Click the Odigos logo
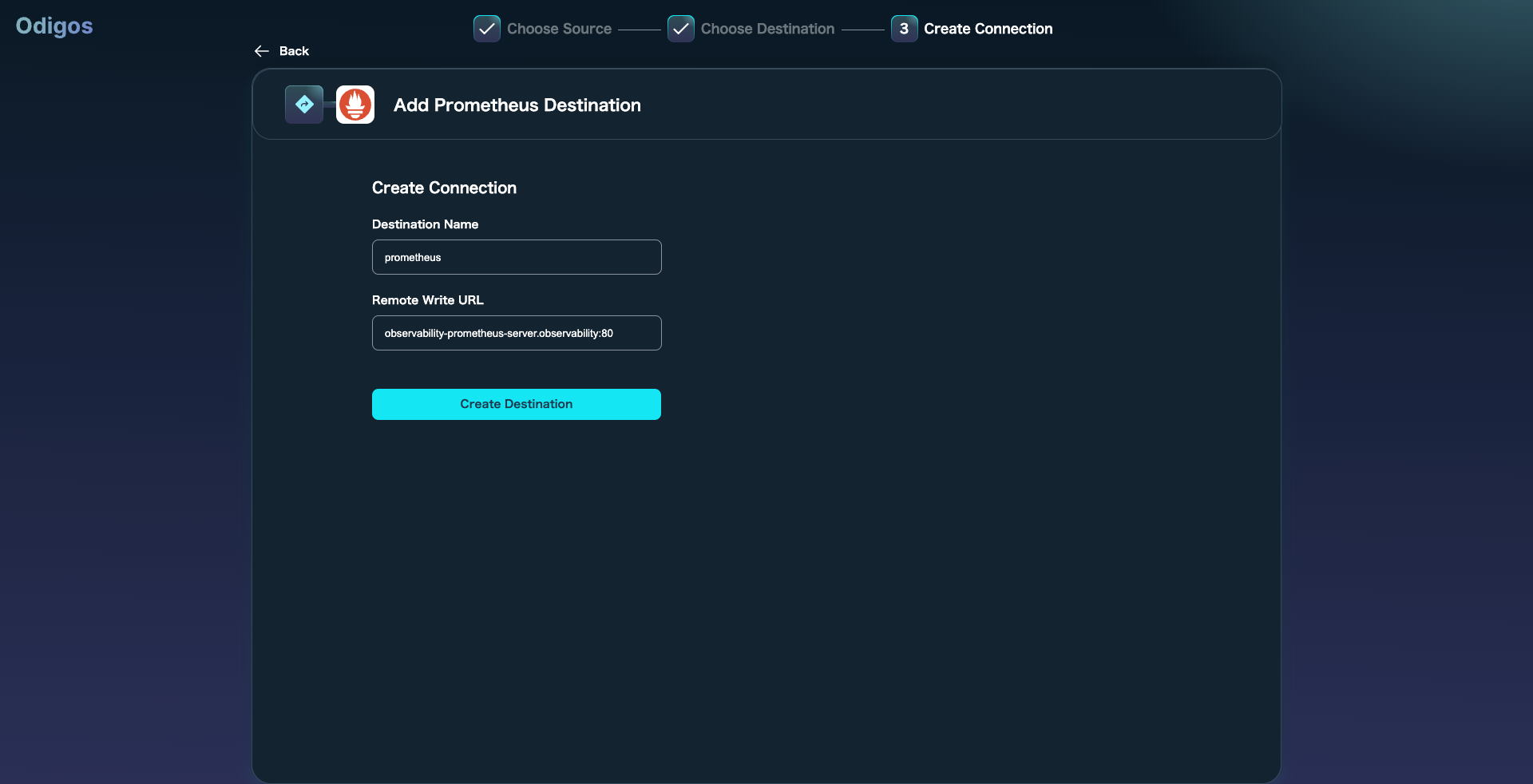 coord(54,26)
